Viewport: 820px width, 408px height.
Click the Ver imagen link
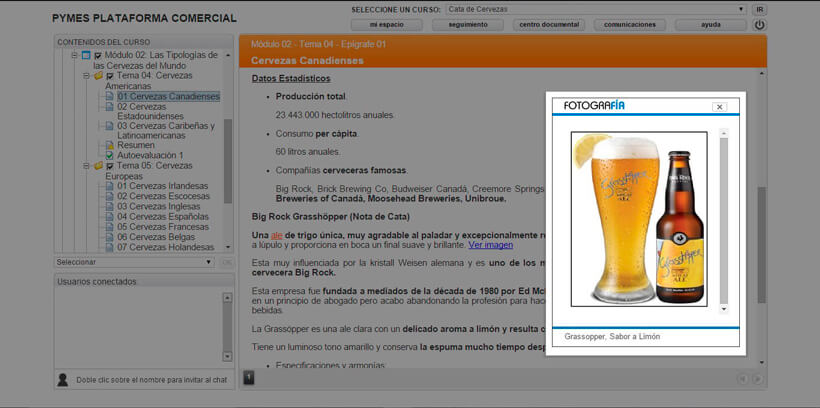(491, 245)
